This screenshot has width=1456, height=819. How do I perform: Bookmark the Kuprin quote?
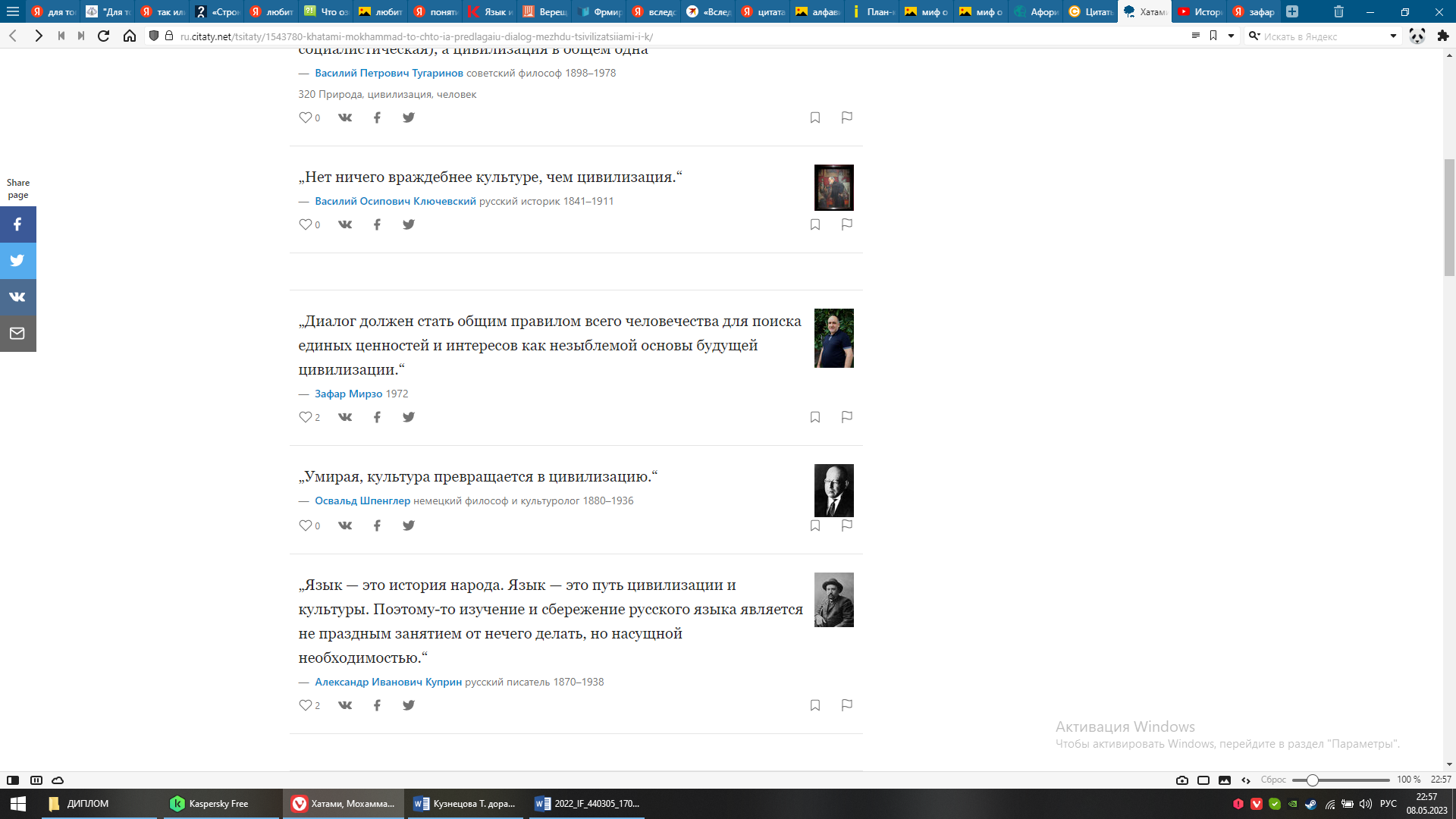[x=815, y=705]
